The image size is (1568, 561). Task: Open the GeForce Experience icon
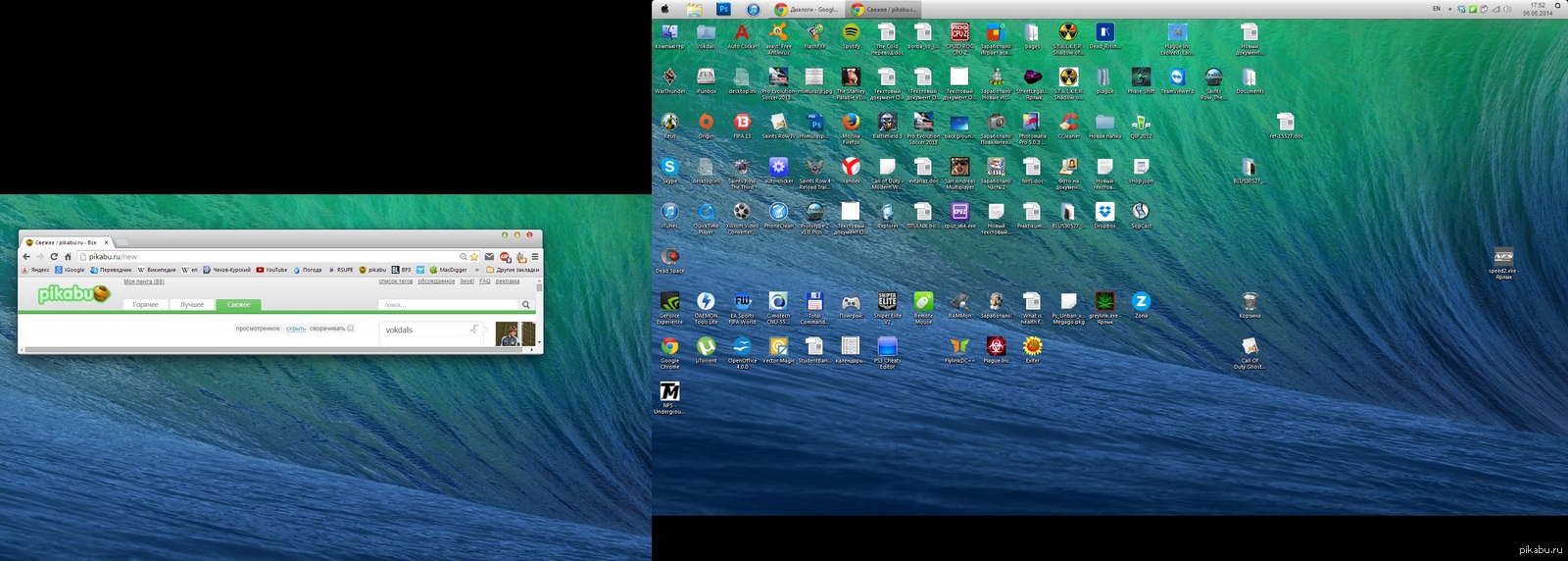[670, 308]
